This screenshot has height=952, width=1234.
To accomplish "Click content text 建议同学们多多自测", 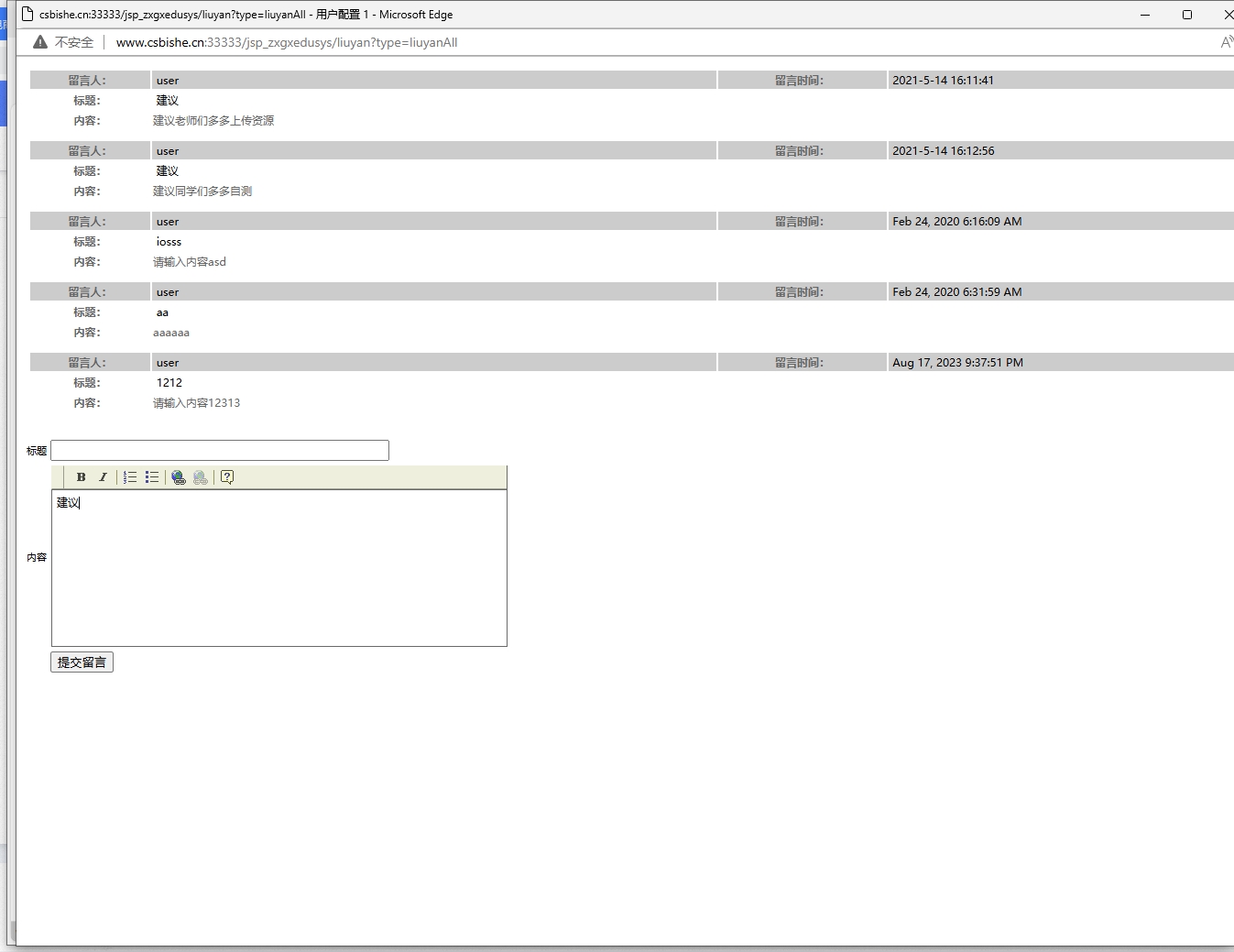I will click(202, 191).
